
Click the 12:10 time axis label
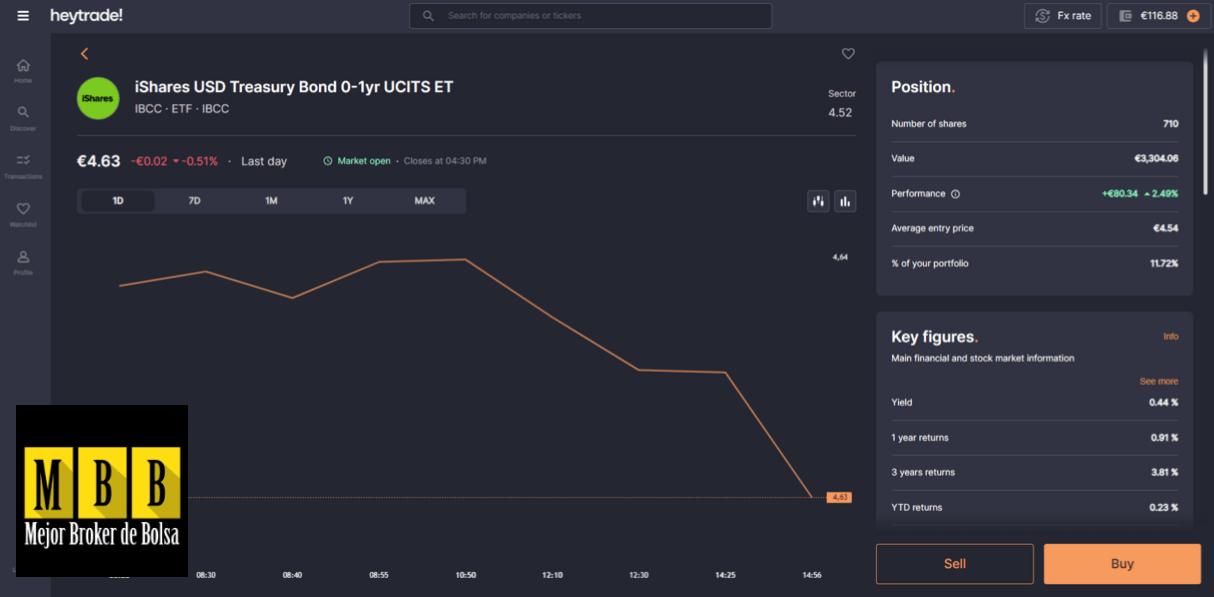point(552,575)
